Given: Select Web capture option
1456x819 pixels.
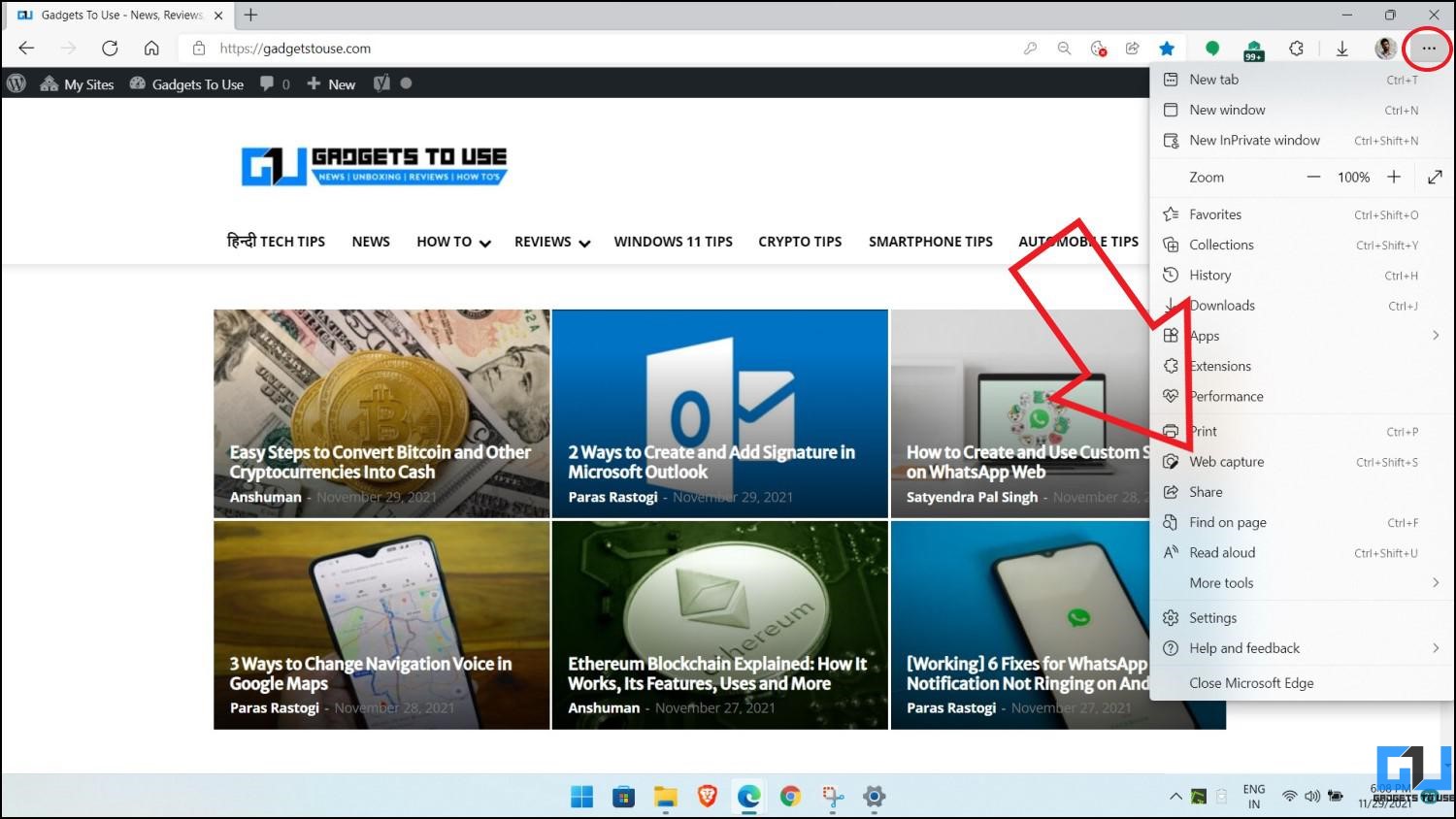Looking at the screenshot, I should pos(1301,462).
